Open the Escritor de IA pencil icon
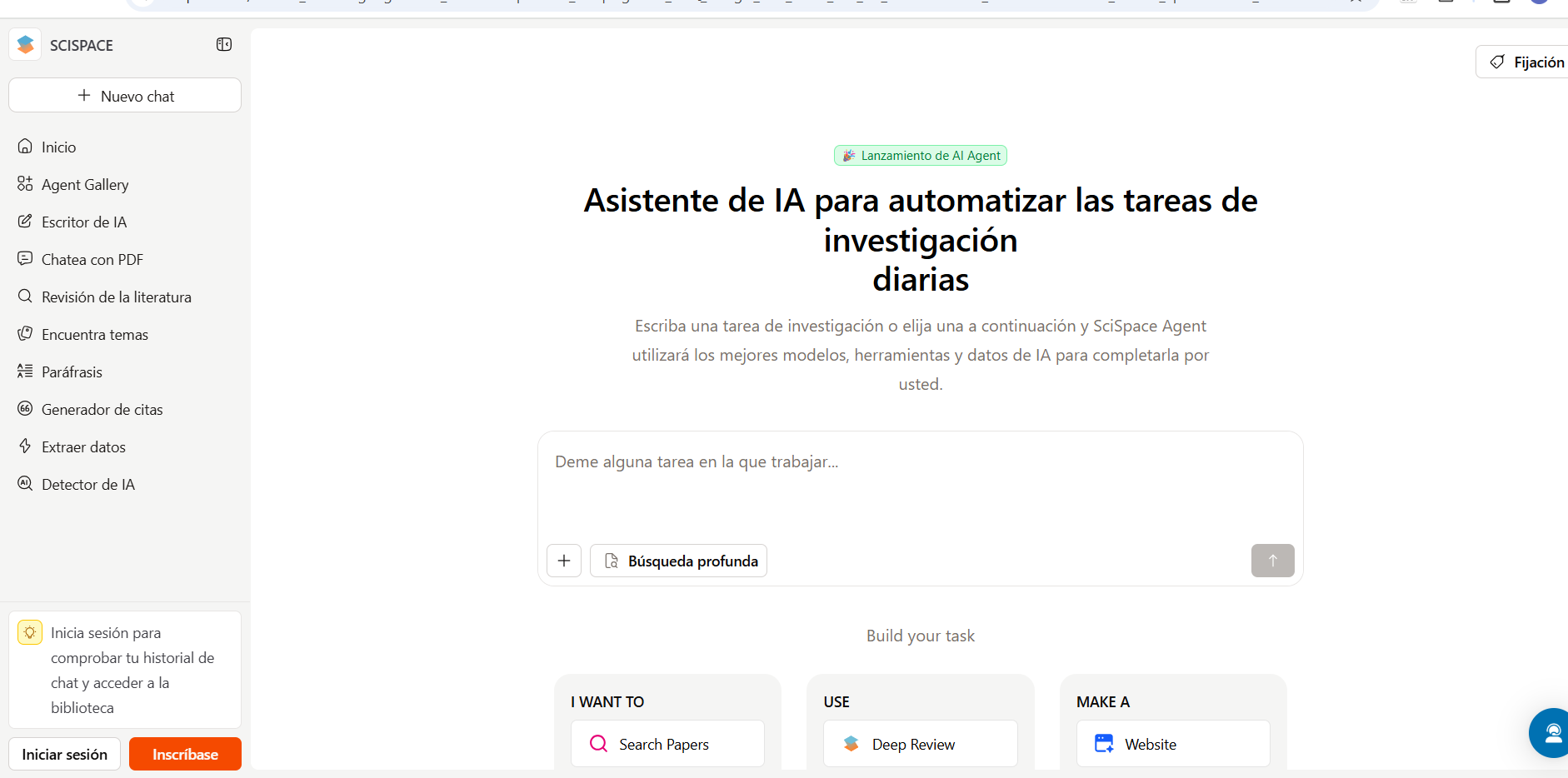 click(x=25, y=222)
